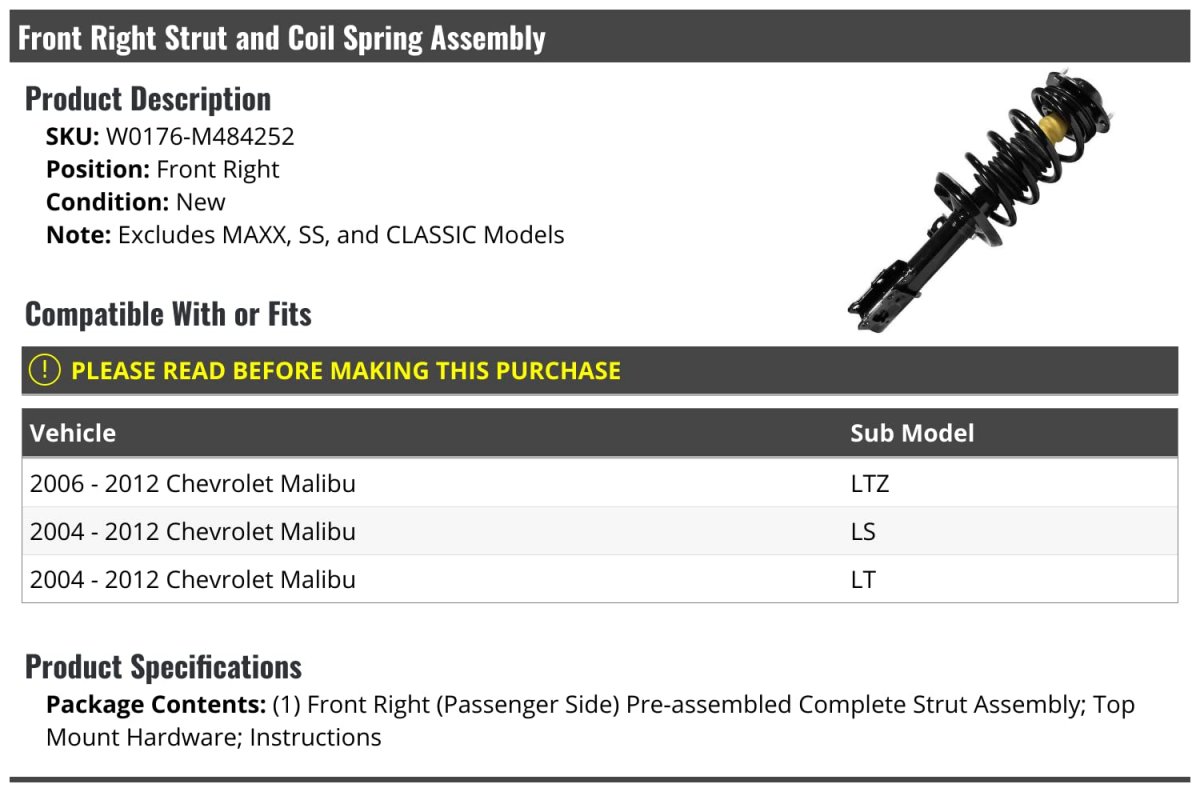This screenshot has width=1200, height=792.
Task: Click the Condition: New text
Action: point(136,201)
